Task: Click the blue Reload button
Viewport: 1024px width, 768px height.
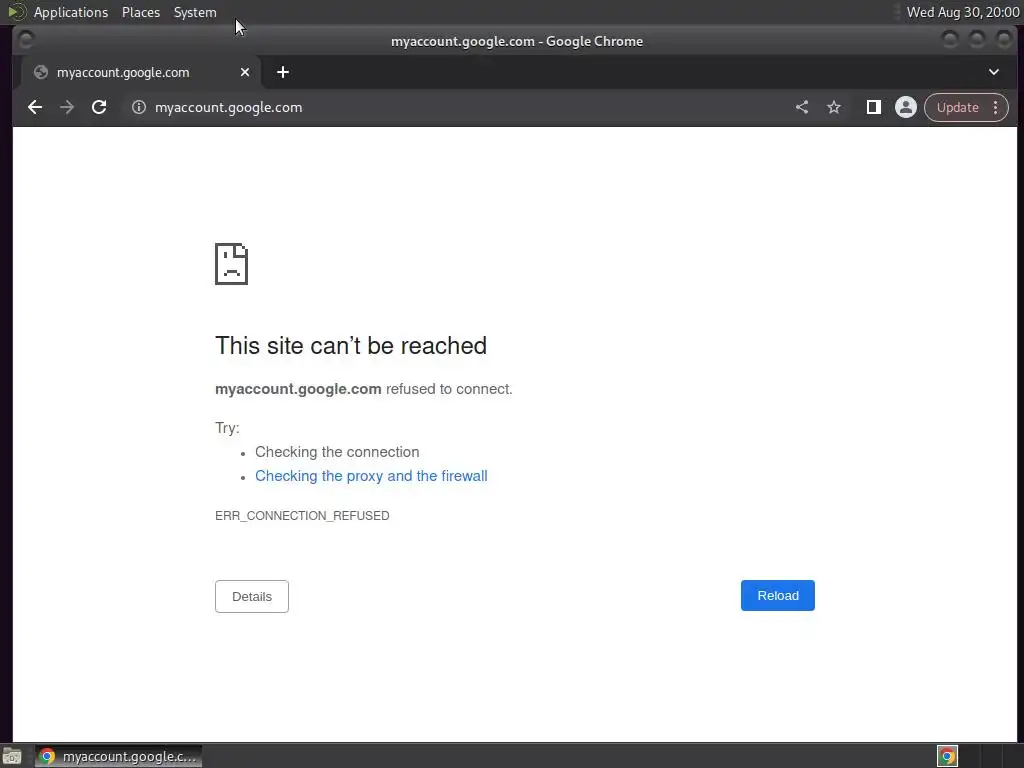Action: (777, 596)
